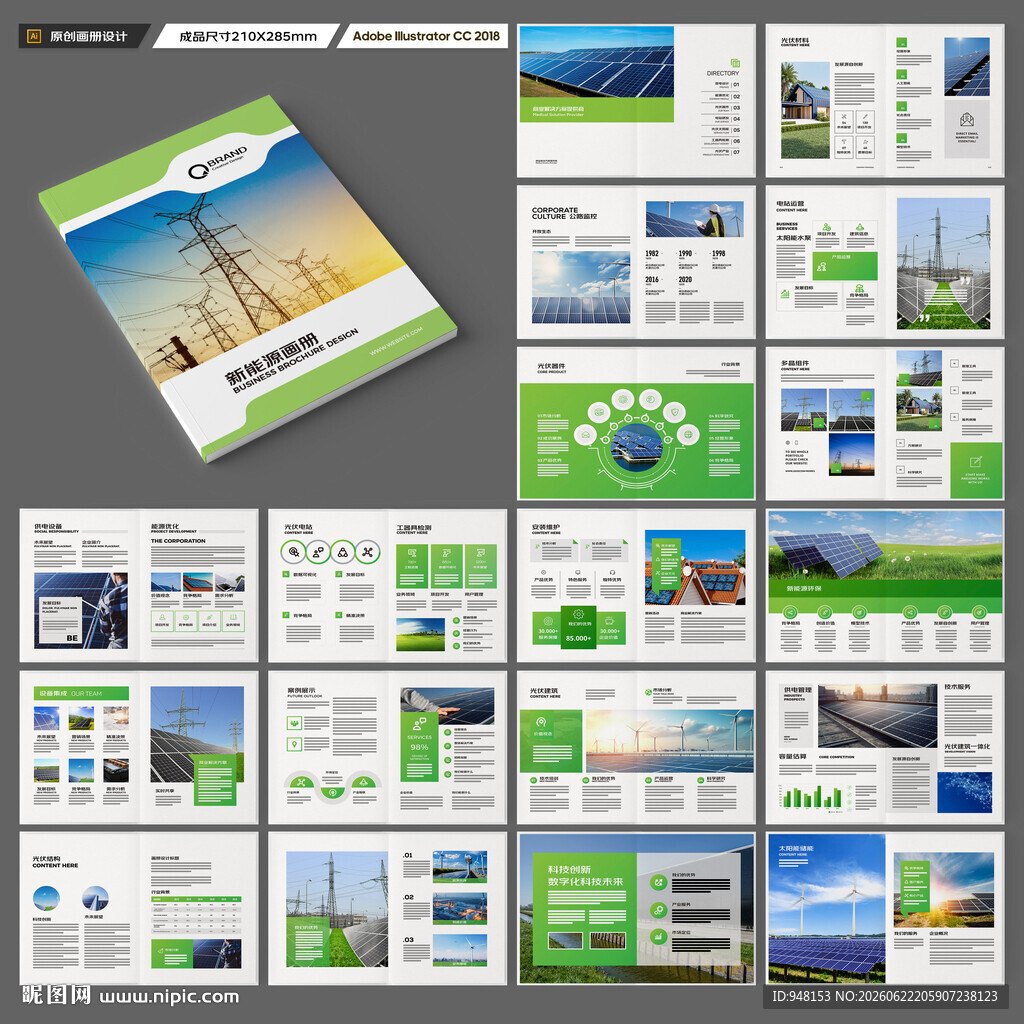This screenshot has width=1024, height=1024.
Task: Click the Adobe Illustrator CC 2018 label
Action: click(x=426, y=37)
